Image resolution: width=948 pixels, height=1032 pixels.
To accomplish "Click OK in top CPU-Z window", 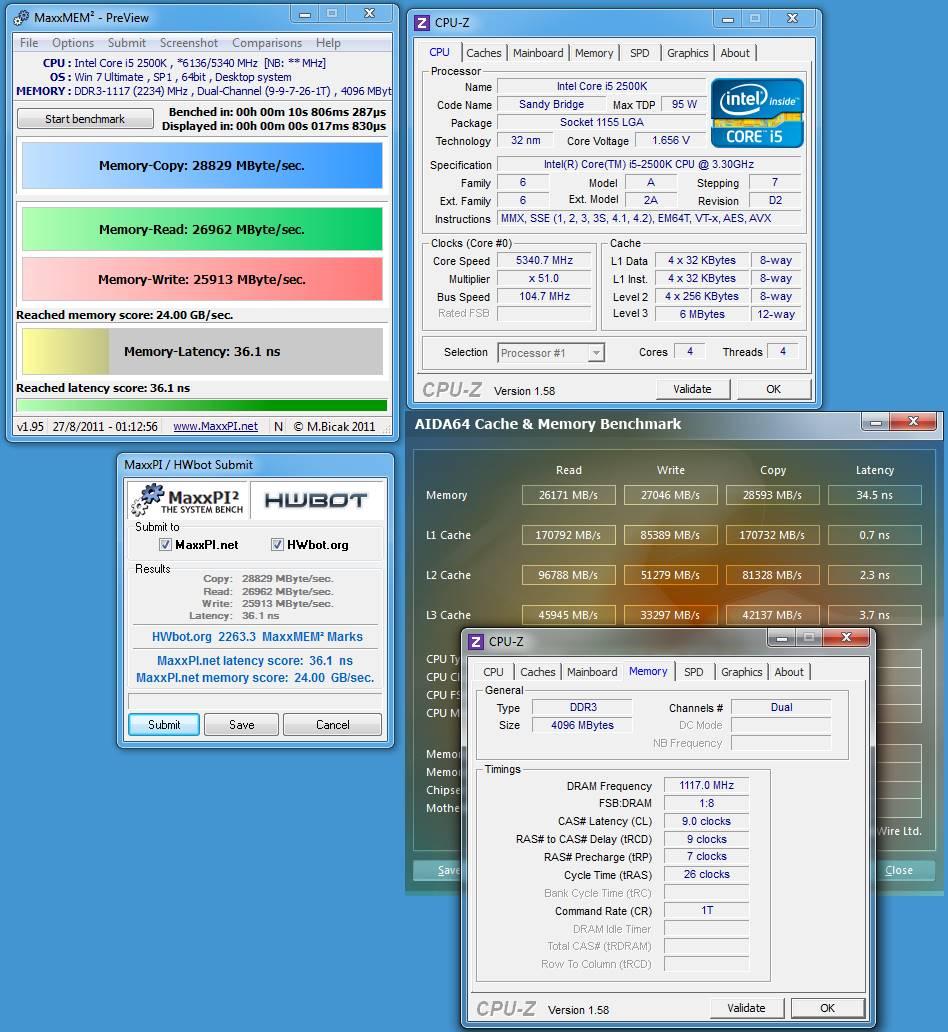I will [x=774, y=389].
